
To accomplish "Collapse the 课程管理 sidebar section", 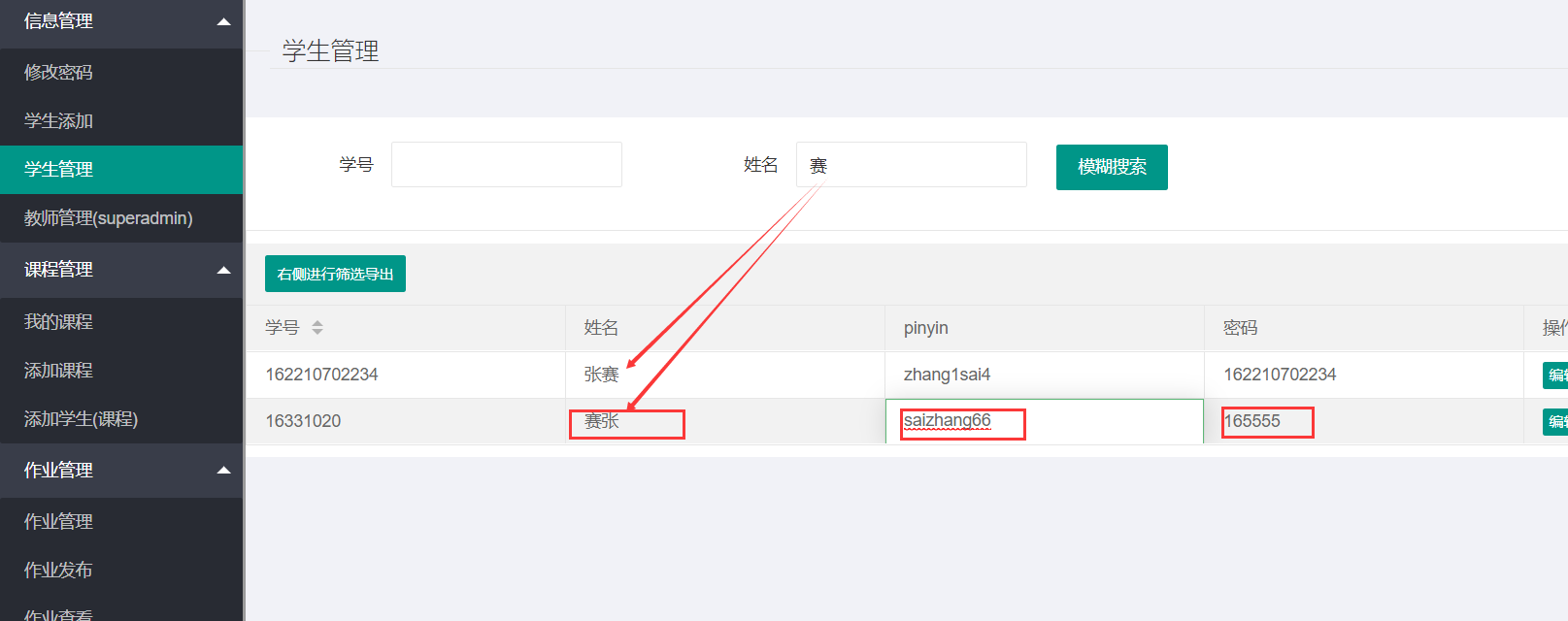I will click(x=121, y=270).
